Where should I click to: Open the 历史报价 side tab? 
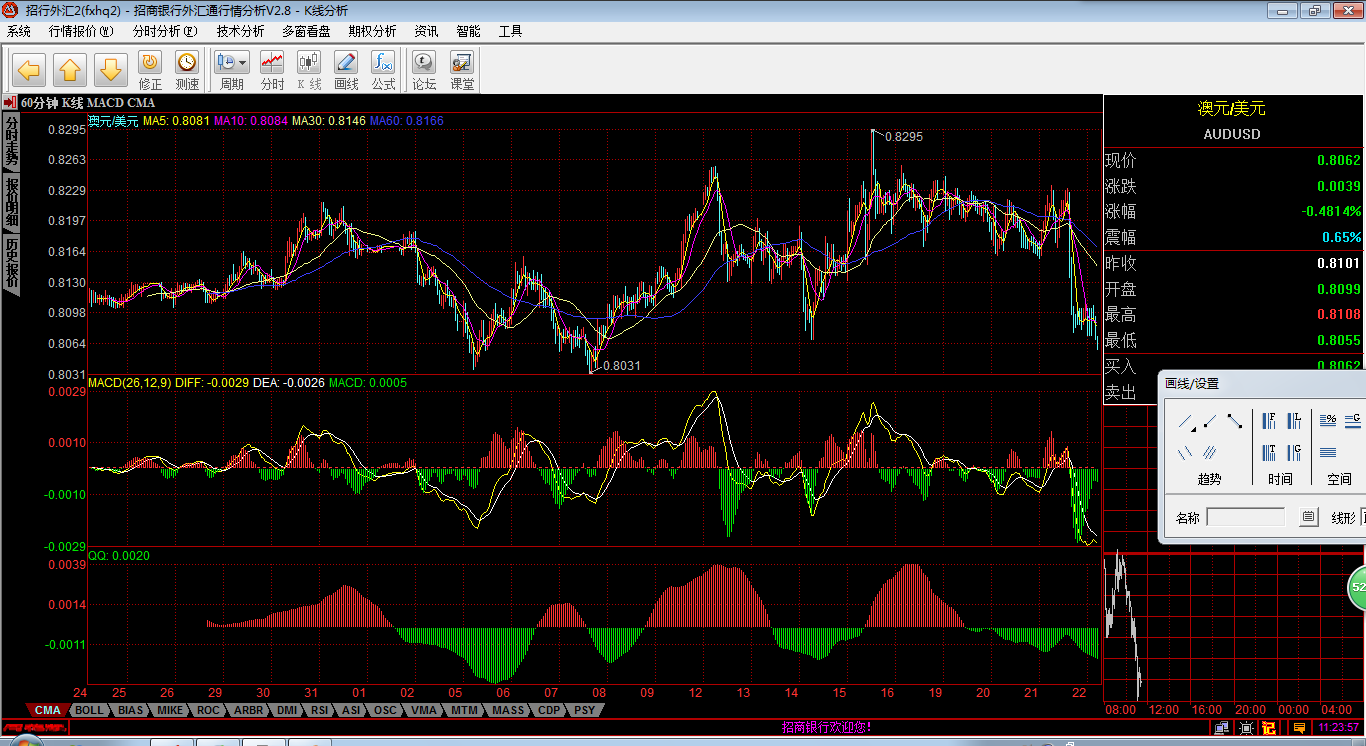(x=11, y=263)
